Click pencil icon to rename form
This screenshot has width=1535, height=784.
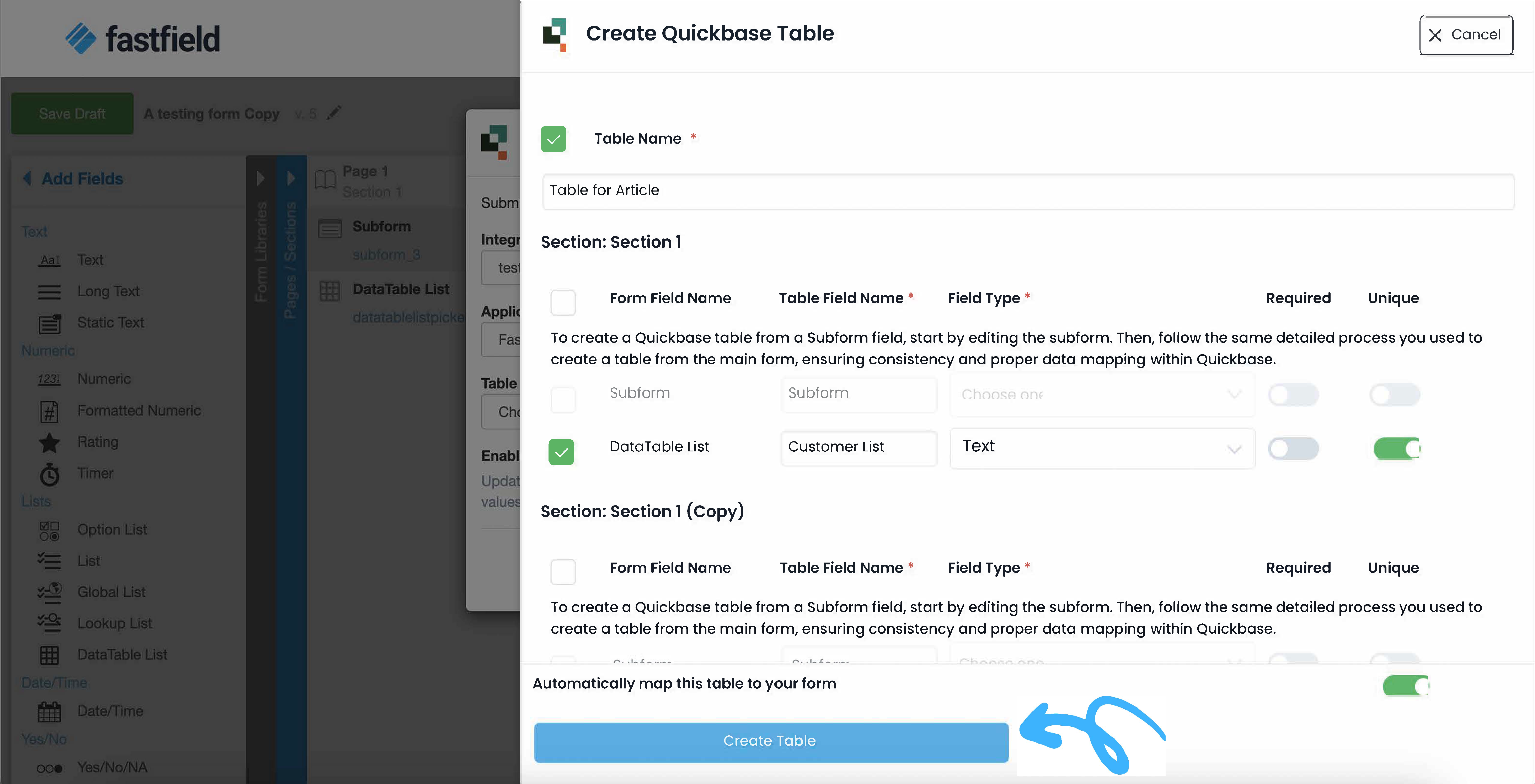point(334,113)
